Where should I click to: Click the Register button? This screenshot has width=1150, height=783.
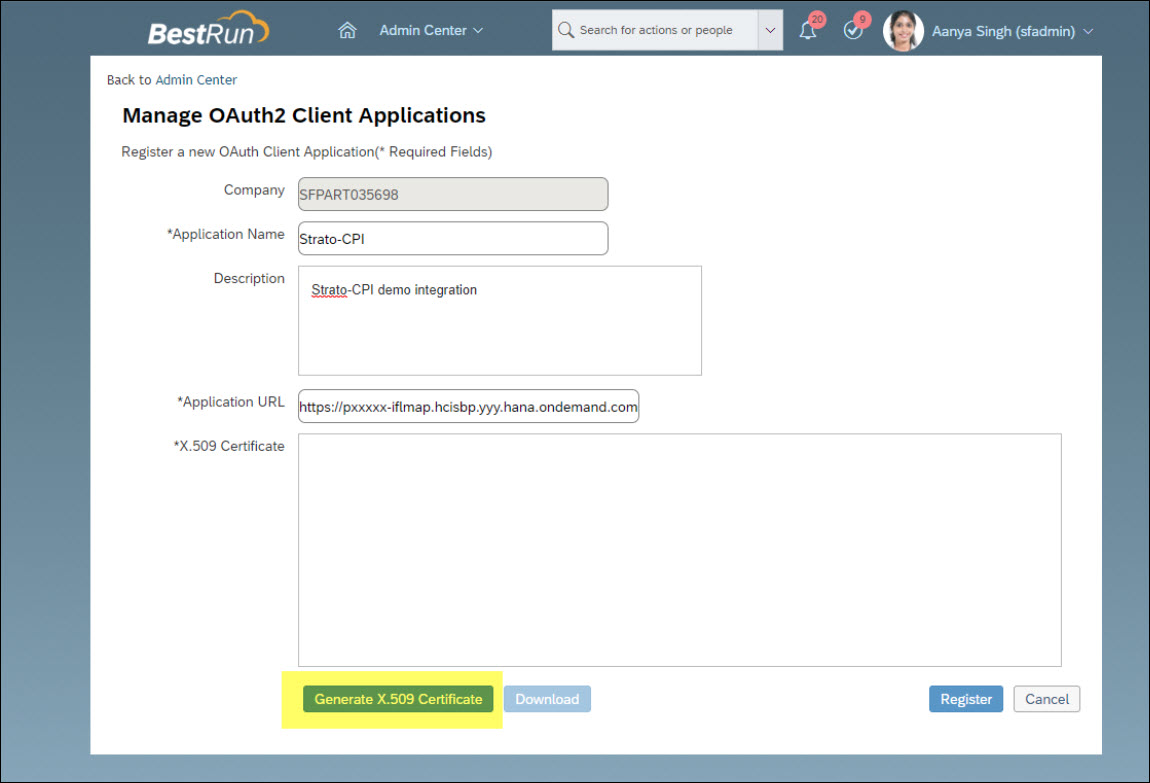point(966,699)
